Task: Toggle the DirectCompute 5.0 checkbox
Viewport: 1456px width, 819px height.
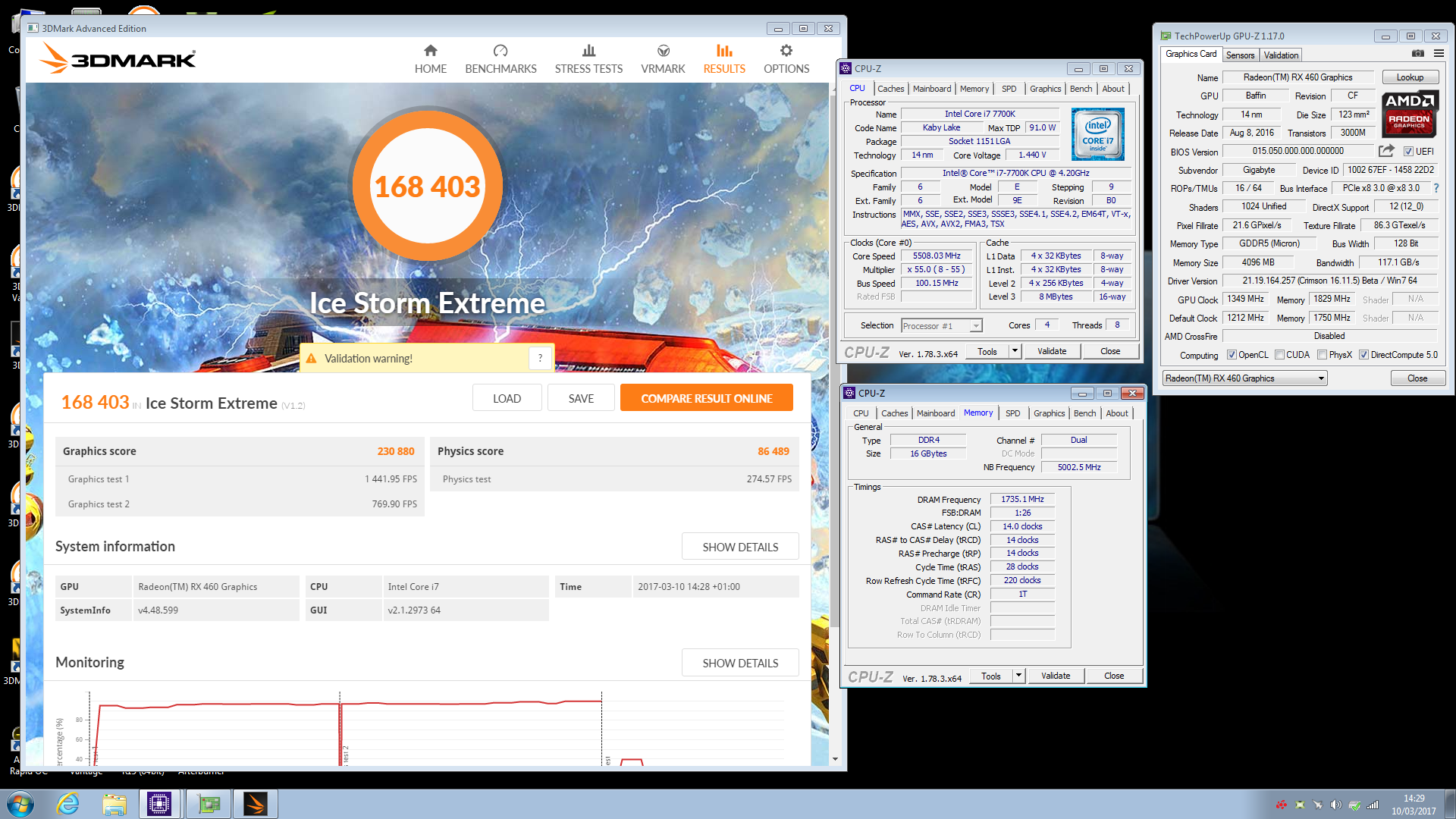Action: click(x=1363, y=355)
